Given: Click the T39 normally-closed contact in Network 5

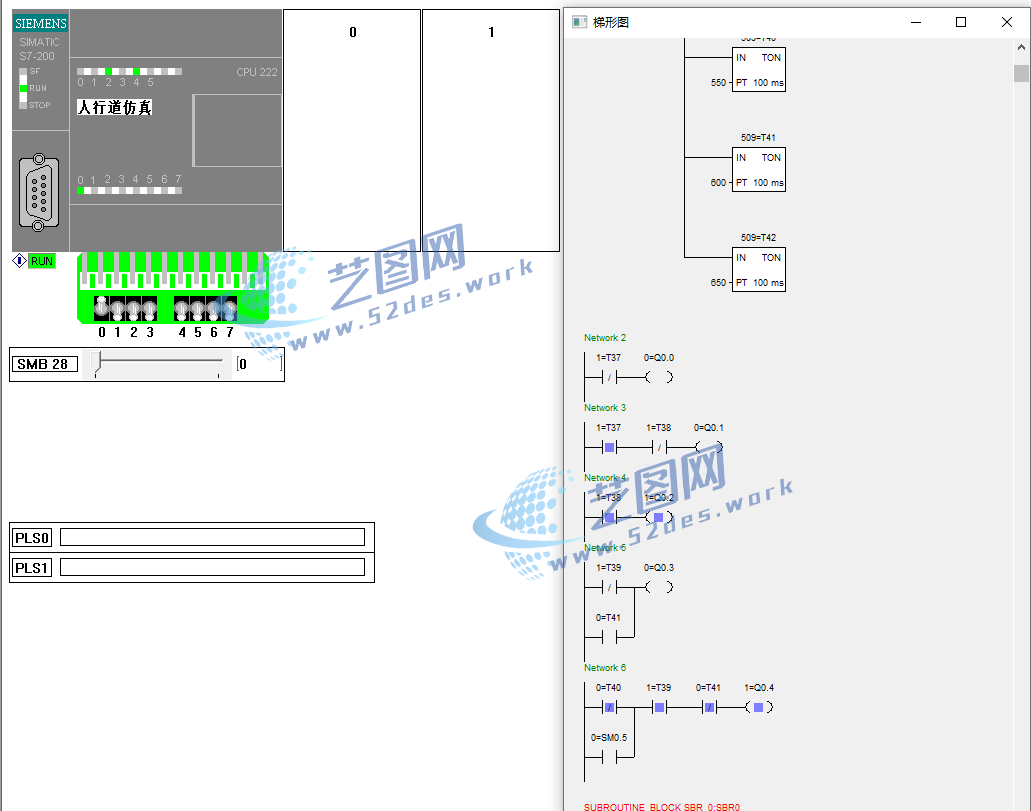Looking at the screenshot, I should pyautogui.click(x=610, y=587).
